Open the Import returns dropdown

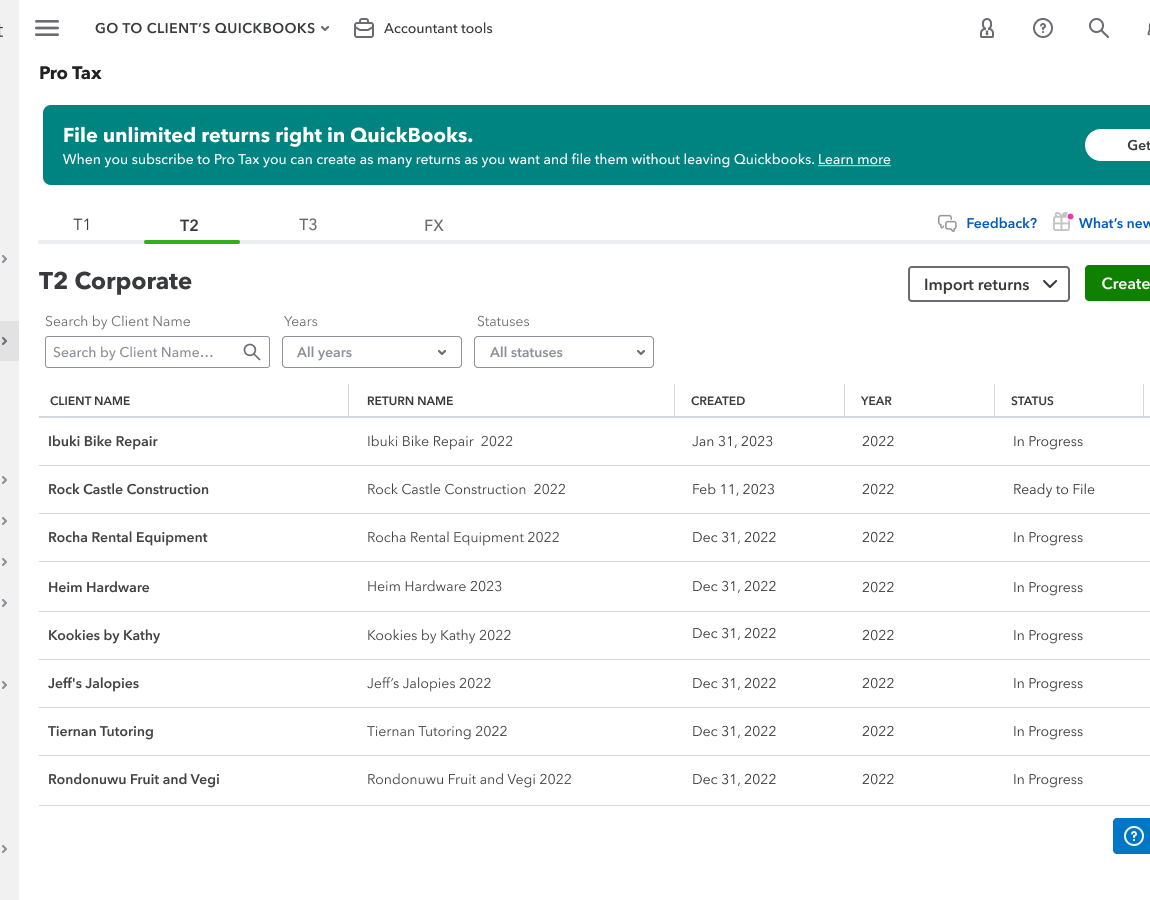point(989,284)
